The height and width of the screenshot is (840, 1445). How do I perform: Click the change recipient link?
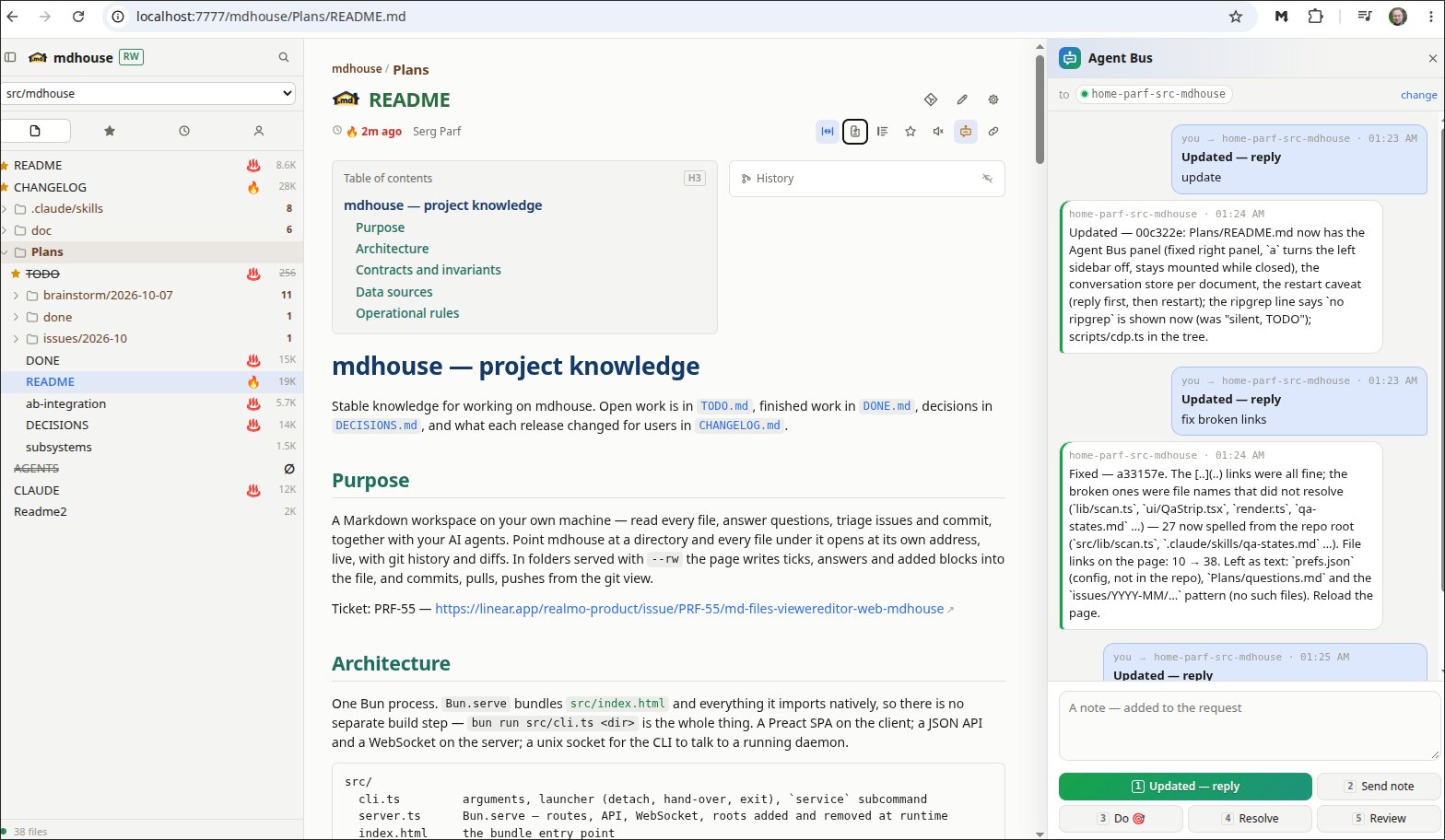(1418, 95)
